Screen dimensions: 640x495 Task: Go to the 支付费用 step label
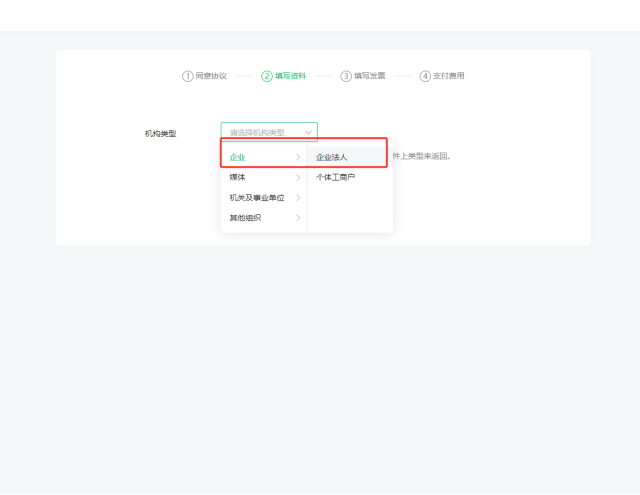coord(449,76)
